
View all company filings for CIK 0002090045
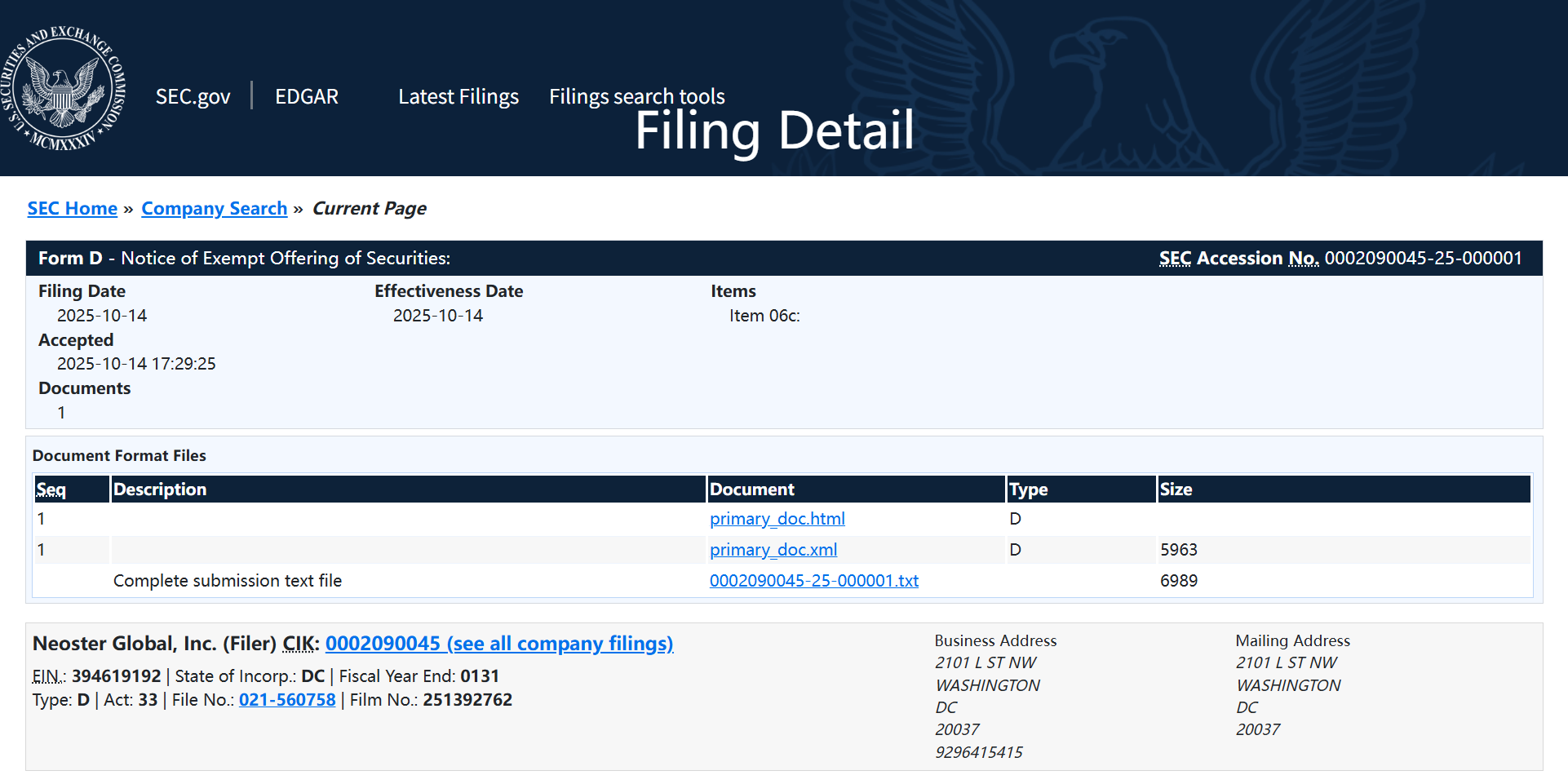coord(499,644)
